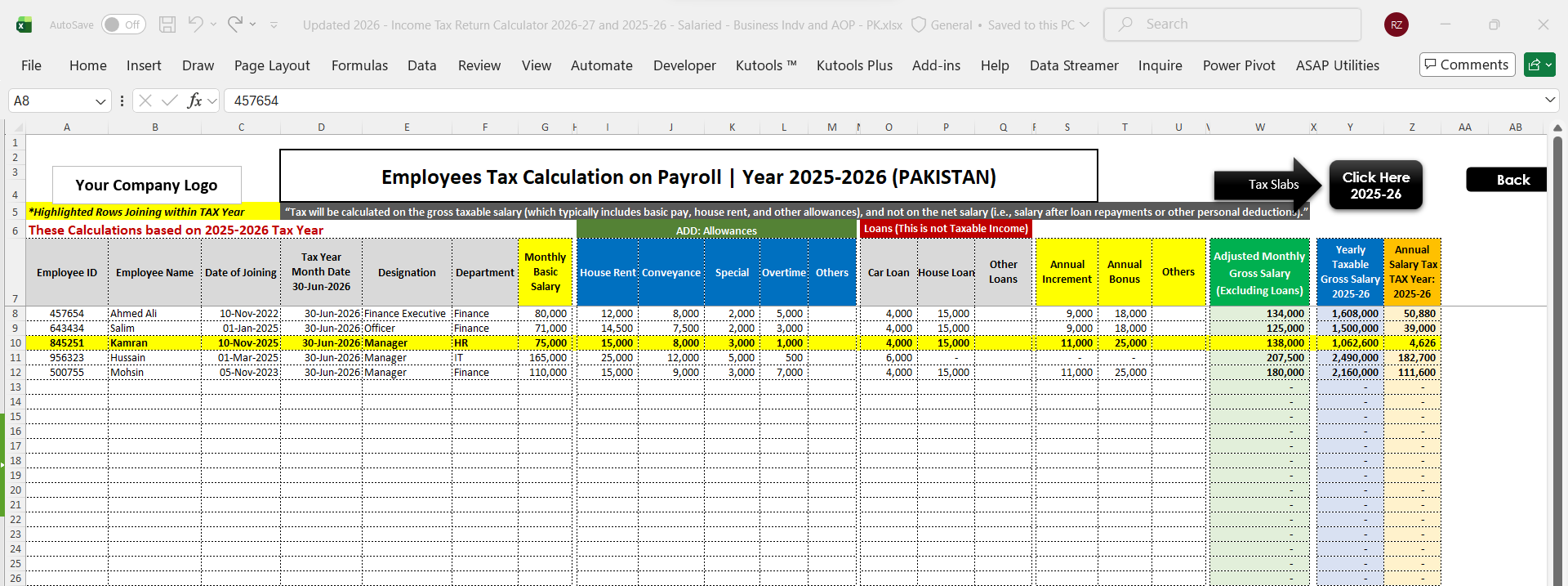Viewport: 1568px width, 586px height.
Task: Click the Search box in title bar
Action: [x=1232, y=25]
